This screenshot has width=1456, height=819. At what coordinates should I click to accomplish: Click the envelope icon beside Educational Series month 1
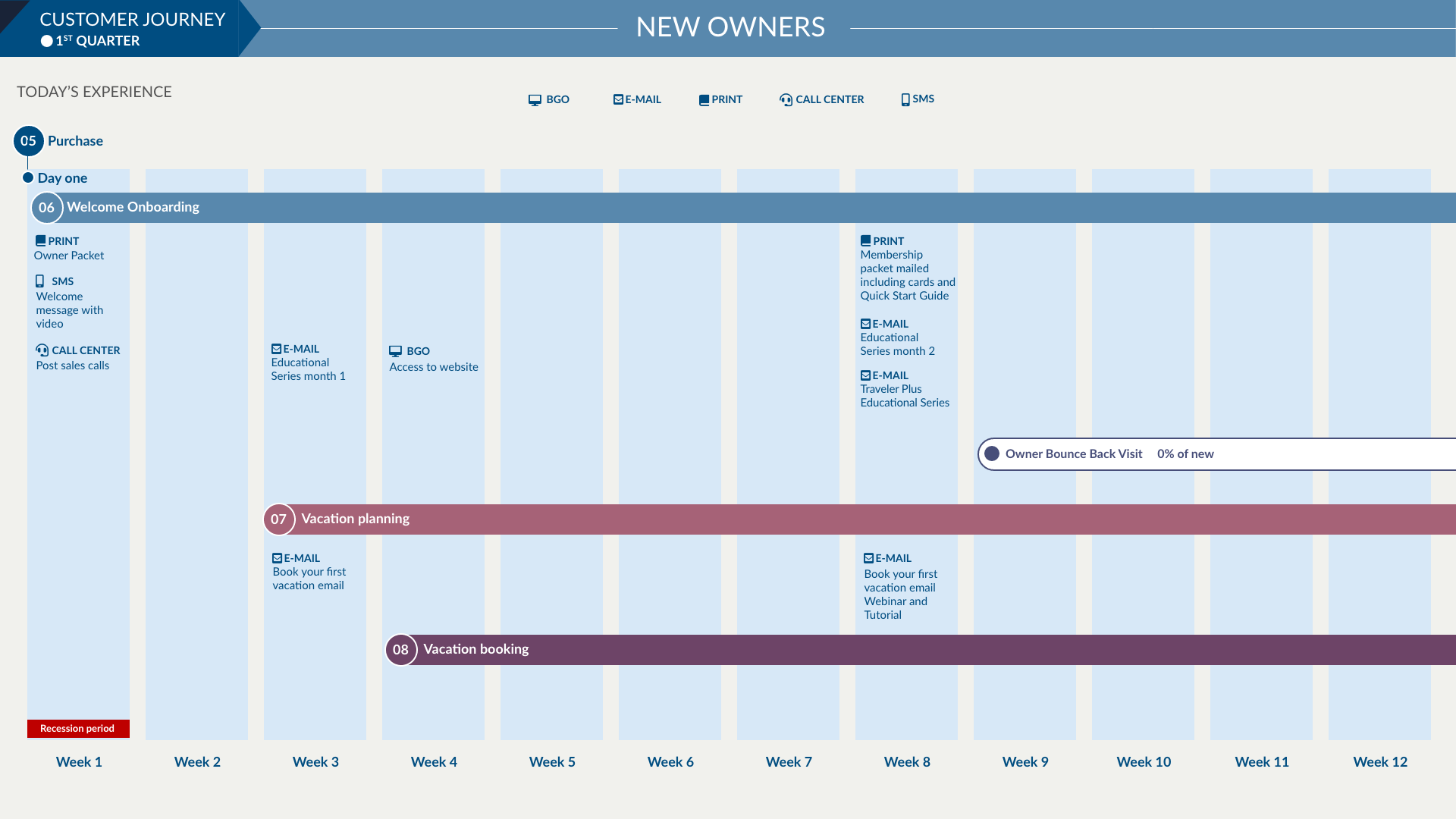pos(277,349)
